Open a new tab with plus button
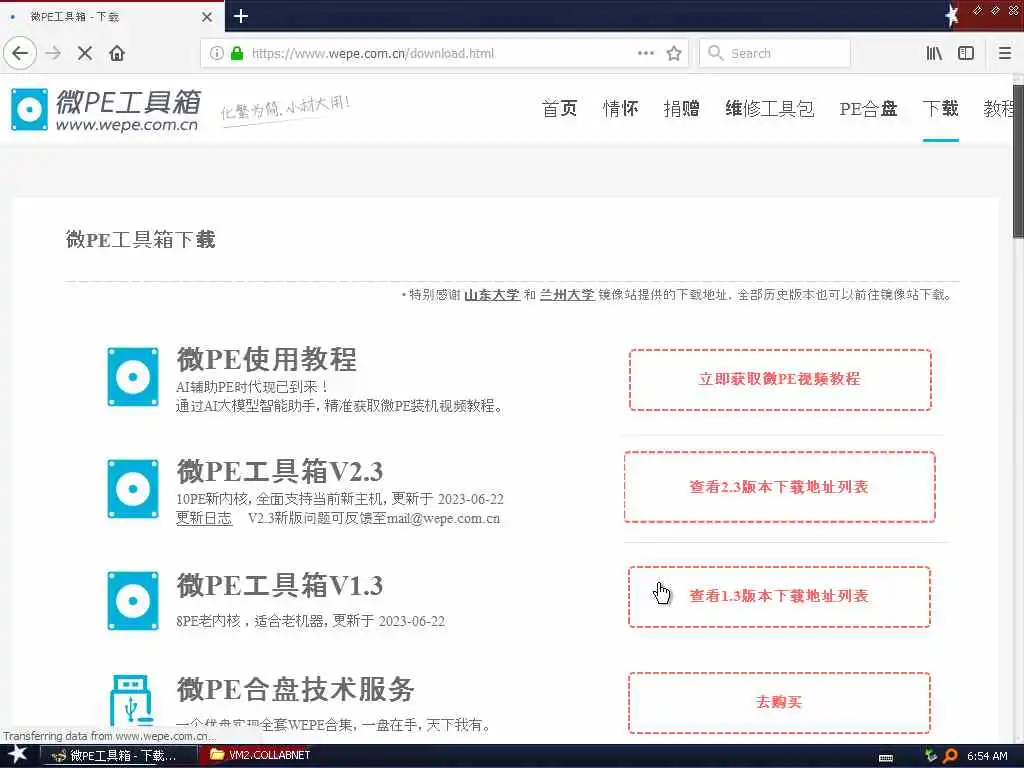The height and width of the screenshot is (768, 1024). (x=241, y=16)
